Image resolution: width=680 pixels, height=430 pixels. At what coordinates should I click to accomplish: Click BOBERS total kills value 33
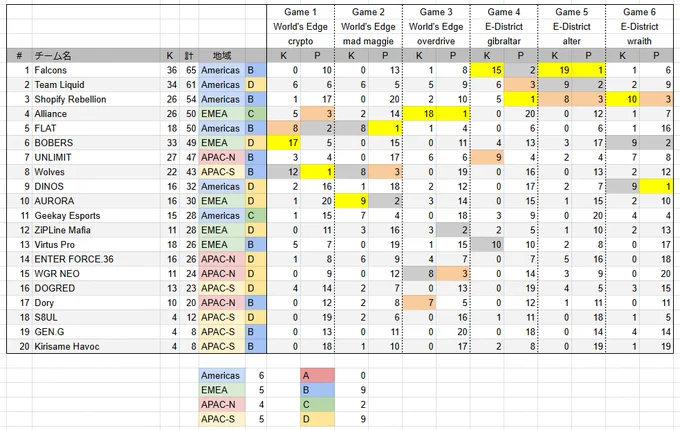(x=170, y=143)
